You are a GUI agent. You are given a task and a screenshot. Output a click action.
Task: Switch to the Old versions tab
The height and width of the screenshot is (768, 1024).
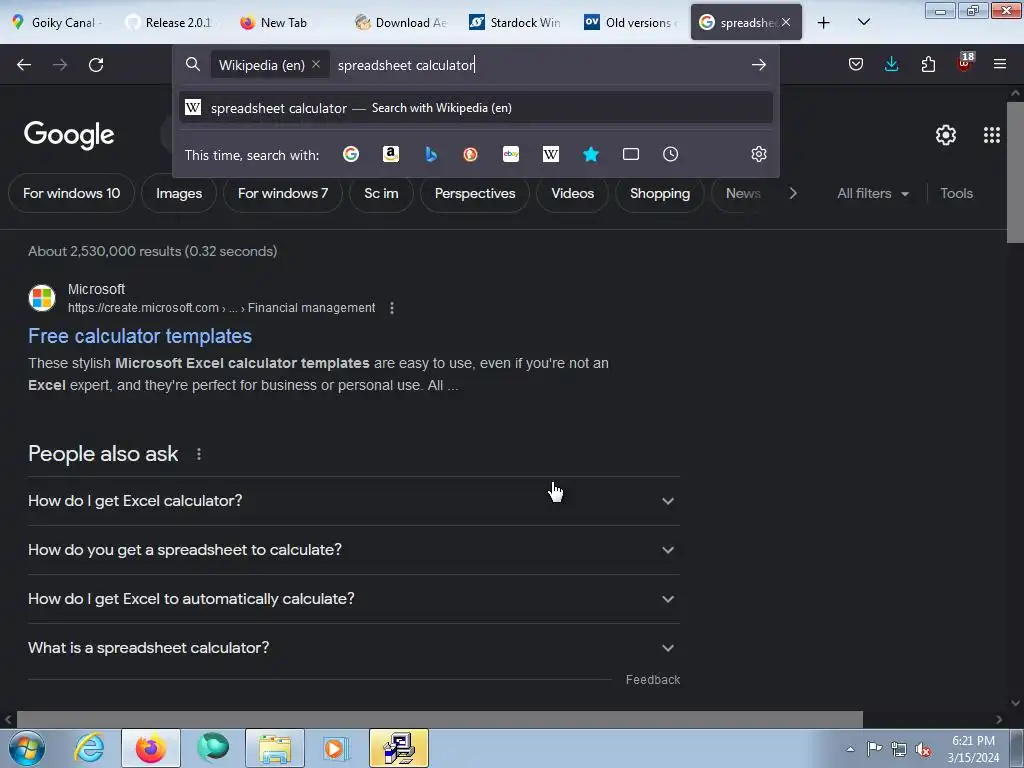tap(630, 22)
